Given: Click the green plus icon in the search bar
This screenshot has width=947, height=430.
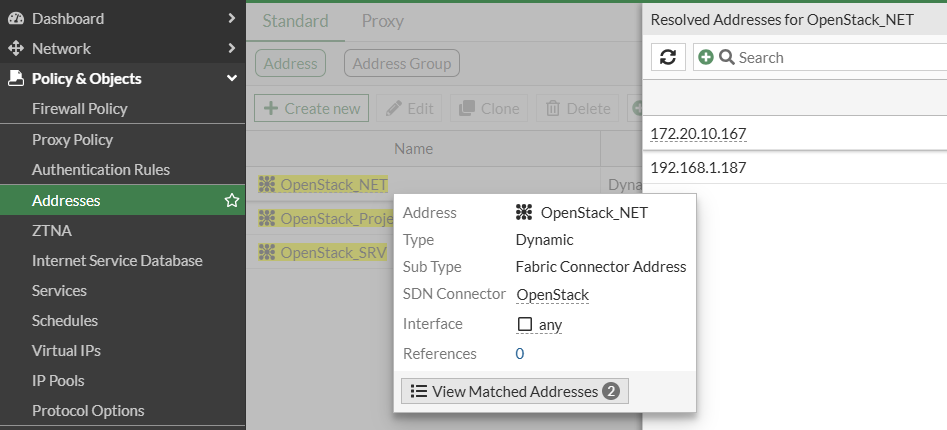Looking at the screenshot, I should (x=705, y=57).
